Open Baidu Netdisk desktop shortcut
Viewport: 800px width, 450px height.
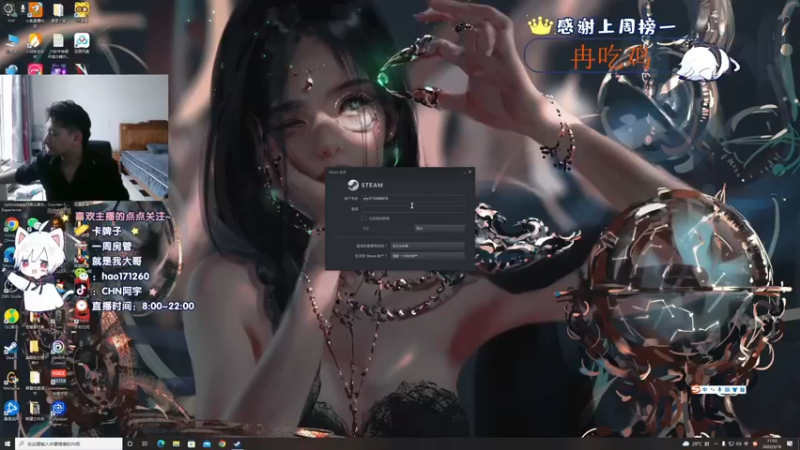click(x=81, y=40)
